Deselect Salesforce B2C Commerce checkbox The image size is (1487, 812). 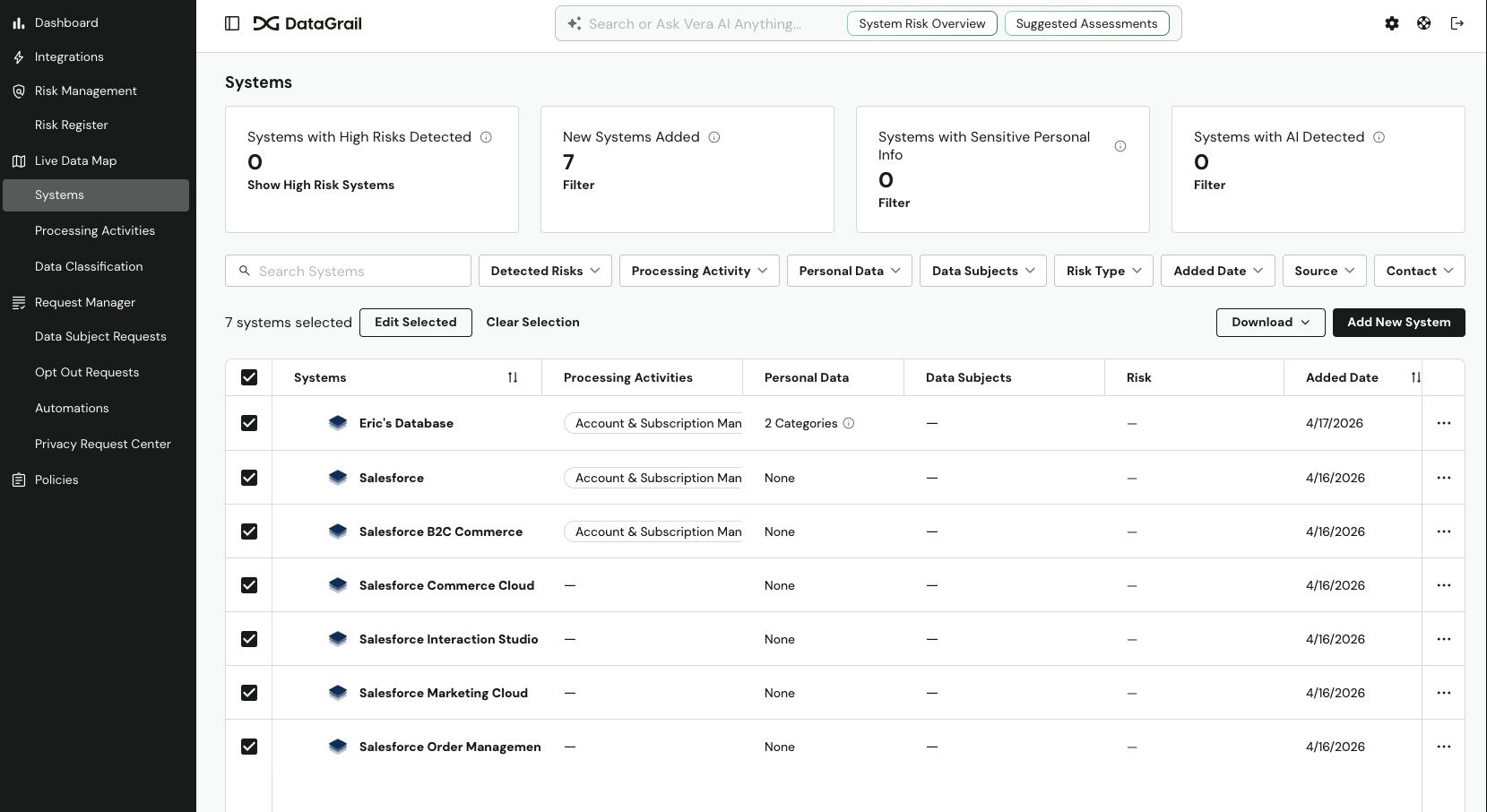tap(249, 531)
